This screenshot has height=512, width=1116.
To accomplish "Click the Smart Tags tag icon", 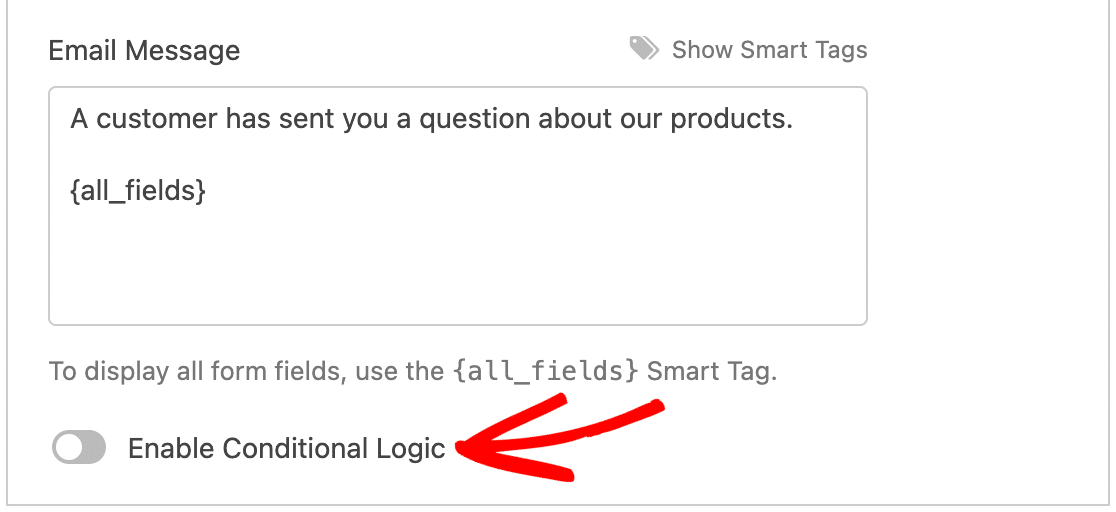I will (644, 48).
